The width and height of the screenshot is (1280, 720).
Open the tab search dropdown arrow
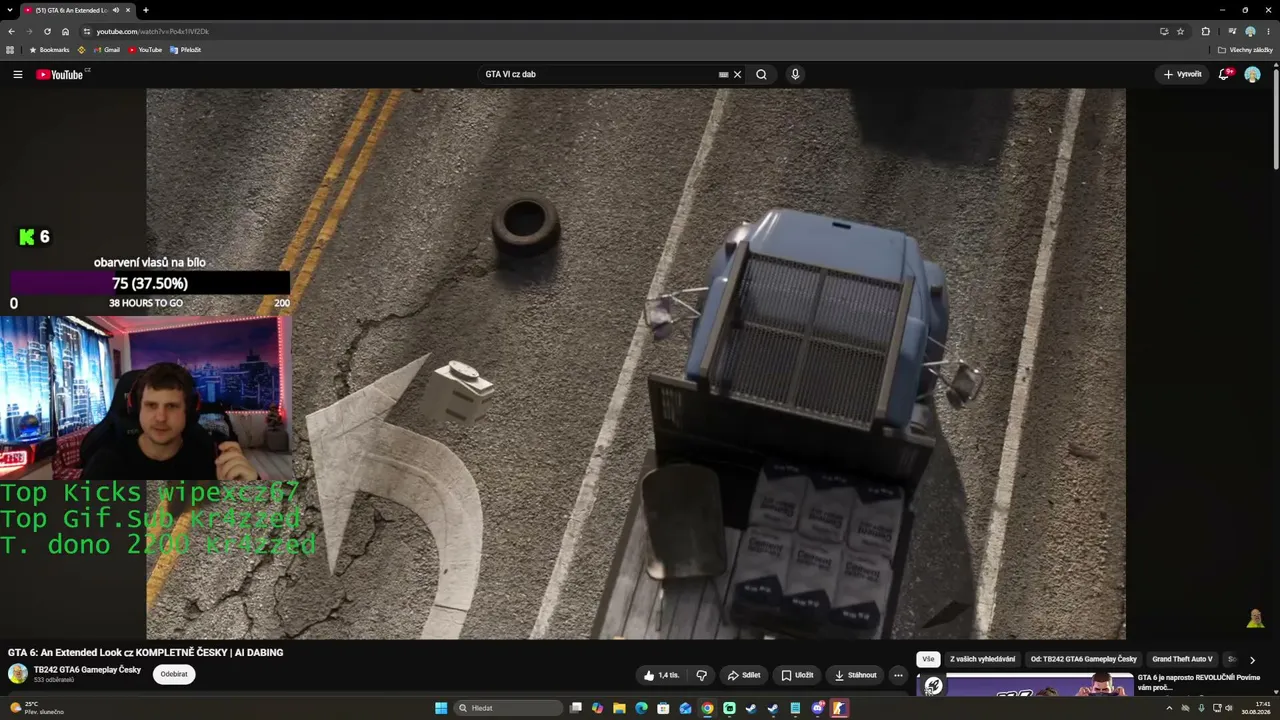click(10, 10)
